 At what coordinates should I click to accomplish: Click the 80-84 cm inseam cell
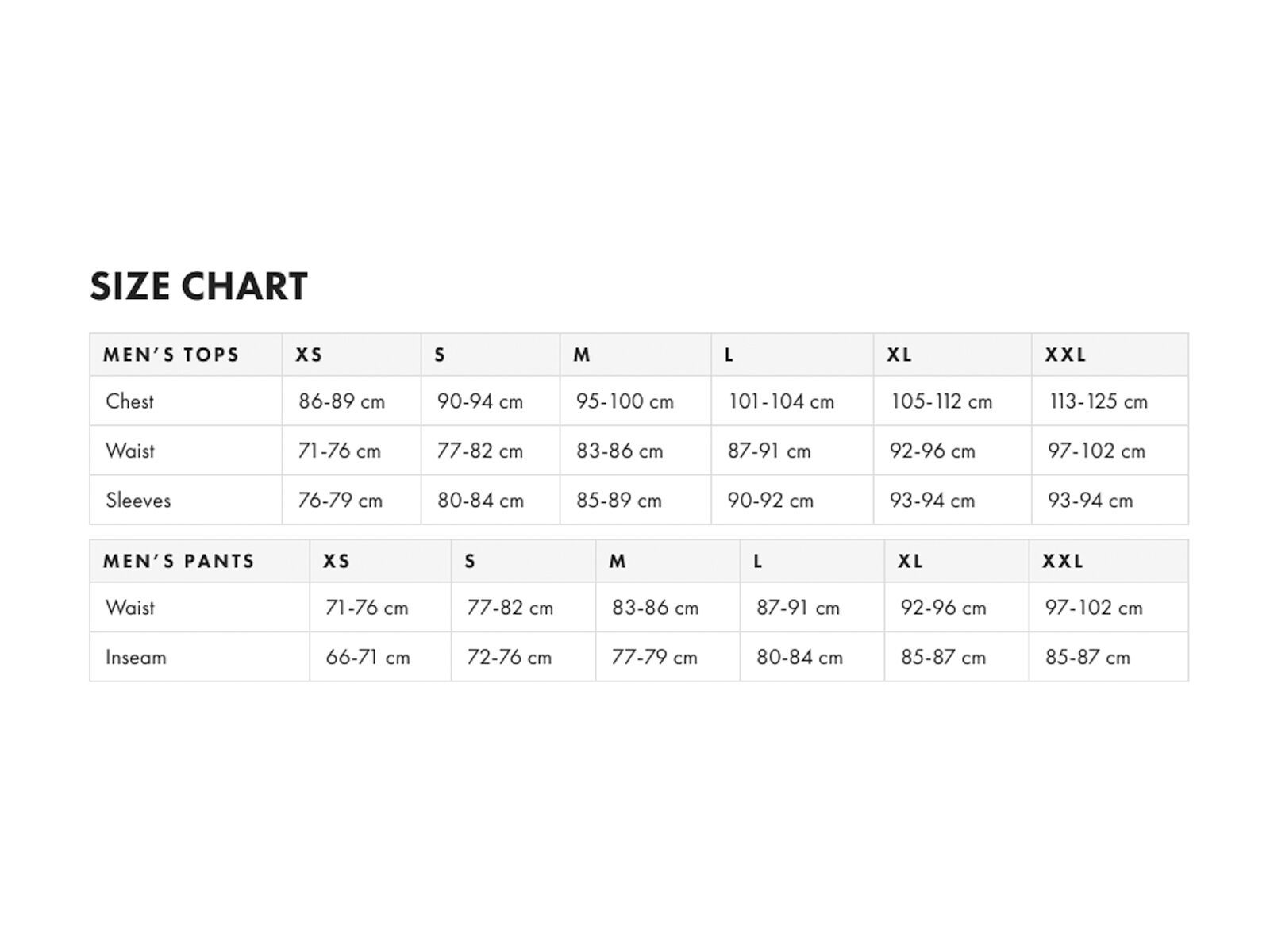799,658
